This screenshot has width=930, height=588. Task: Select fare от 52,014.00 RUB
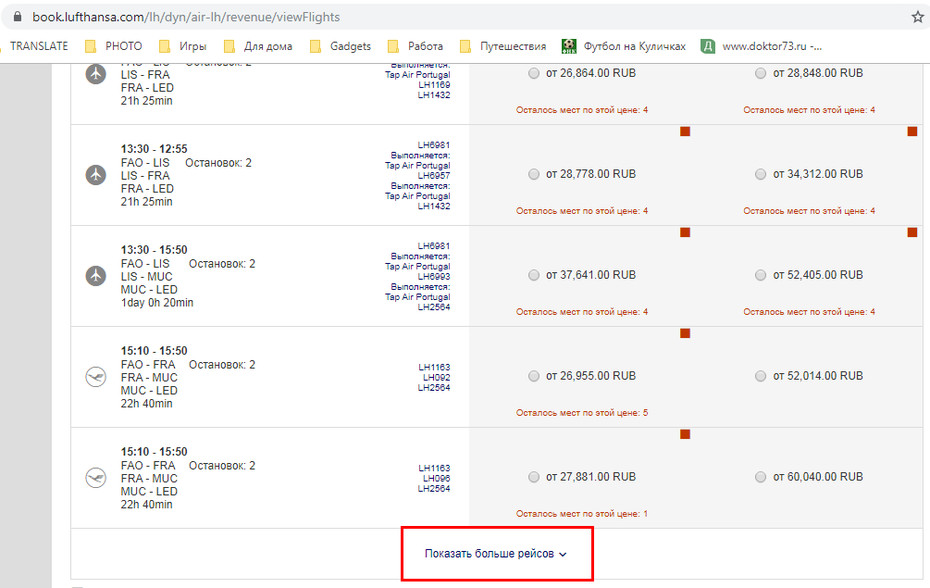point(760,376)
